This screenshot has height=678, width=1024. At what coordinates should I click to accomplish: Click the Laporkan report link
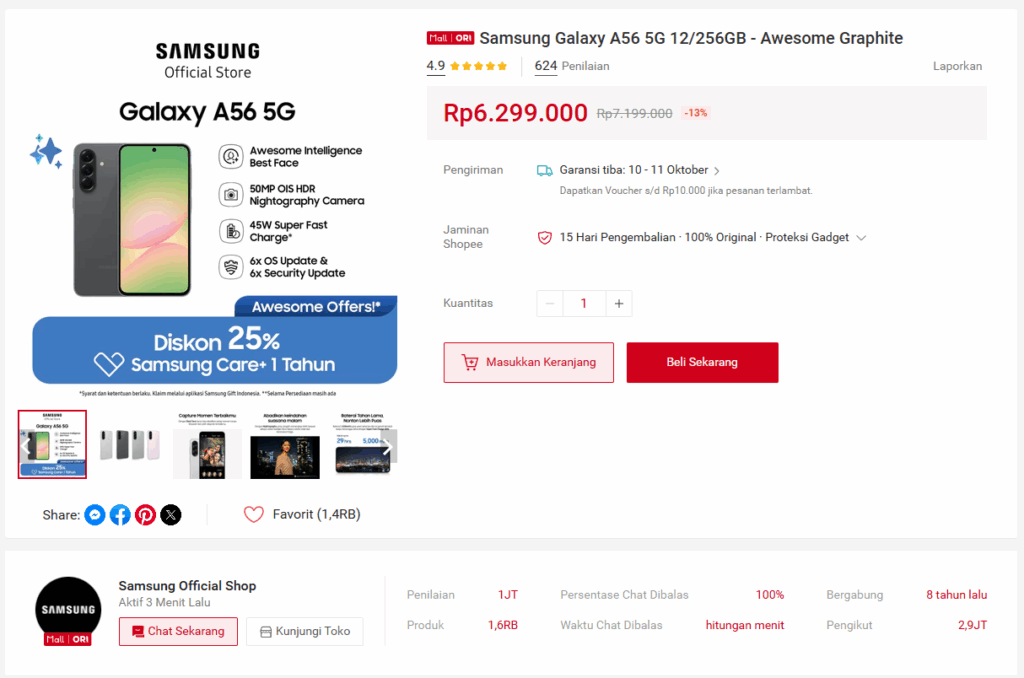[957, 66]
